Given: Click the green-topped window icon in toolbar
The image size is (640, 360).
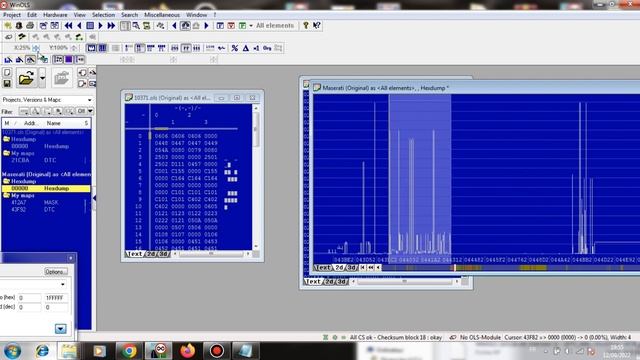Looking at the screenshot, I should click(242, 25).
